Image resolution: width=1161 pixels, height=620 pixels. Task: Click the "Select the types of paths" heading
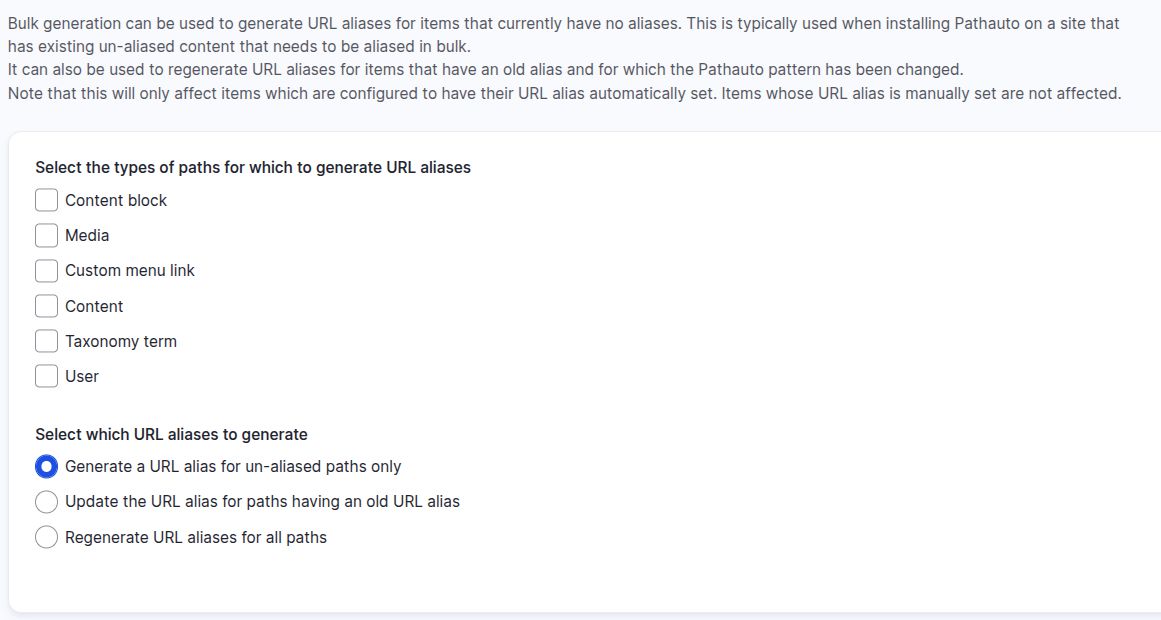point(253,168)
